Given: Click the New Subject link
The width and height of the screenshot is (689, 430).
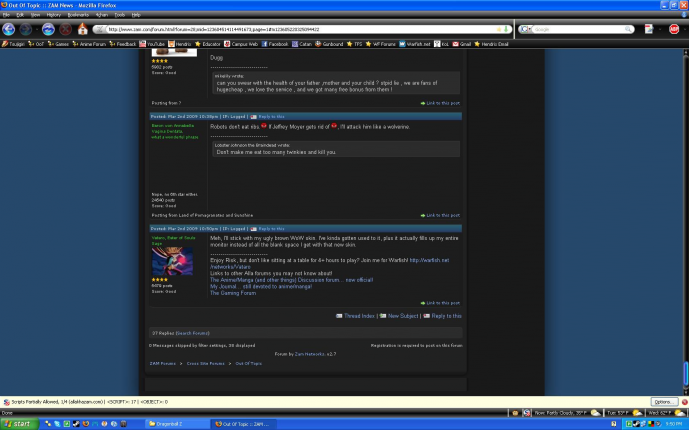Looking at the screenshot, I should pyautogui.click(x=403, y=316).
